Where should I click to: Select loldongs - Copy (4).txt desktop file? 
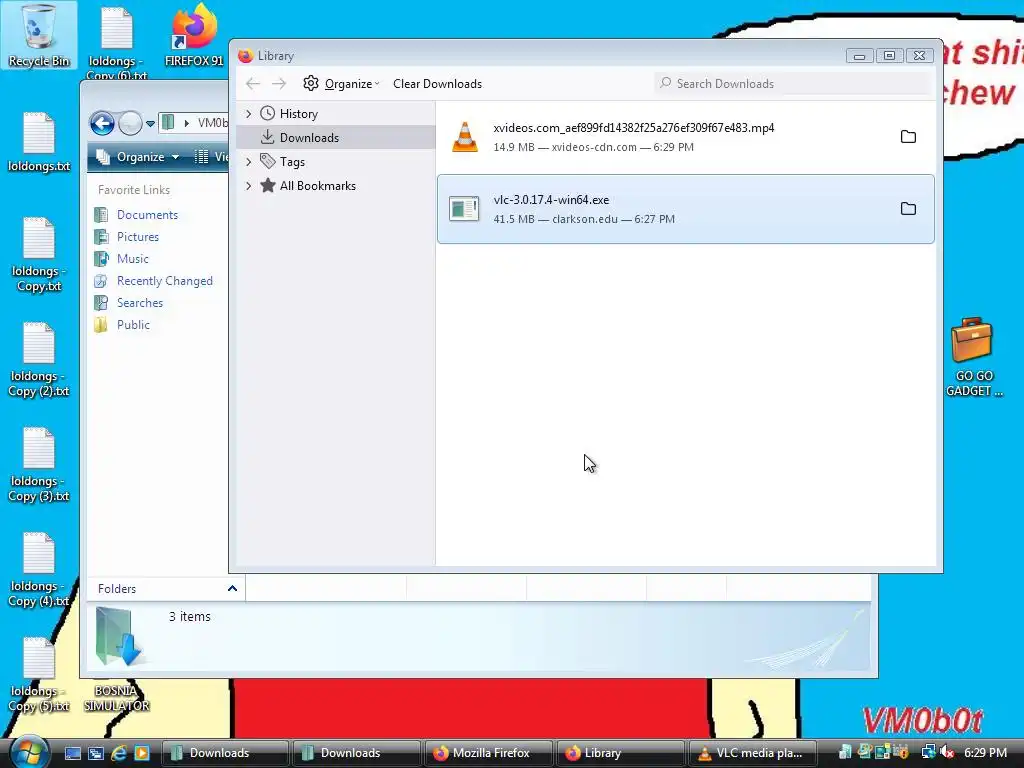click(x=39, y=569)
